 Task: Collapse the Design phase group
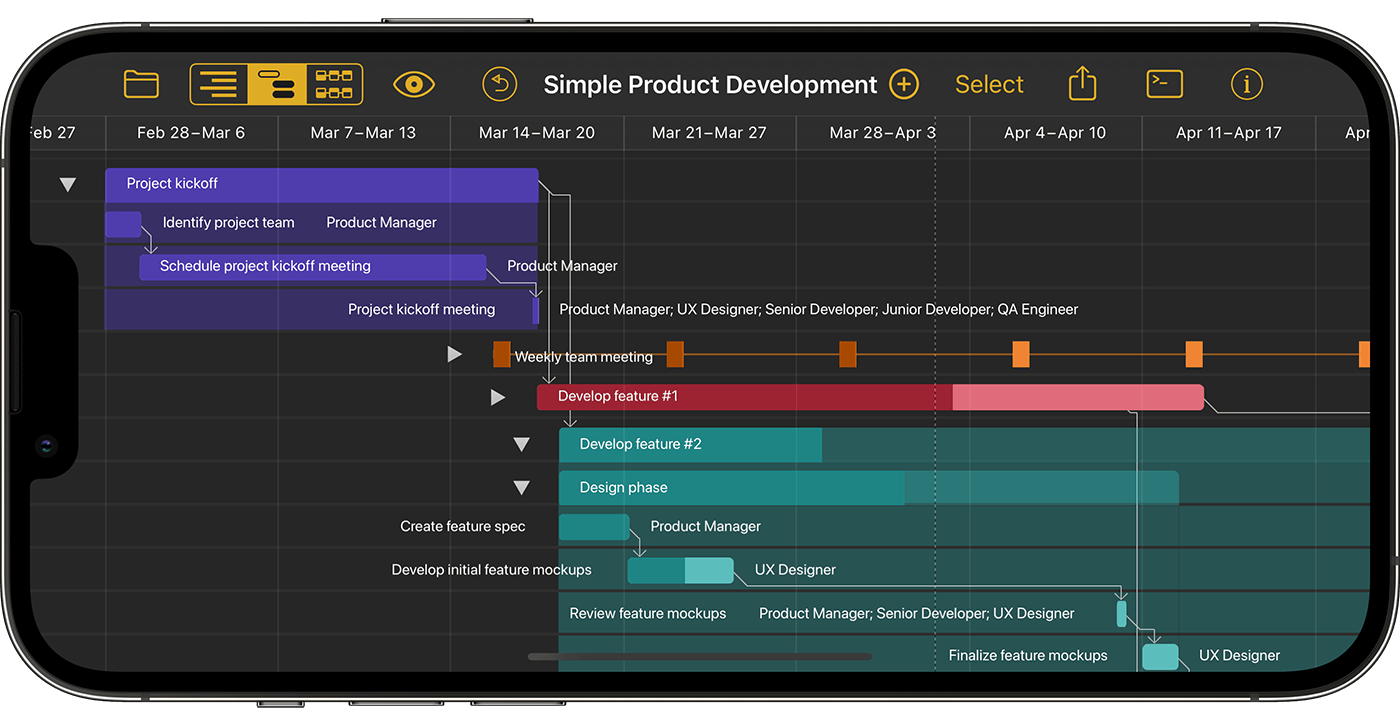(521, 488)
